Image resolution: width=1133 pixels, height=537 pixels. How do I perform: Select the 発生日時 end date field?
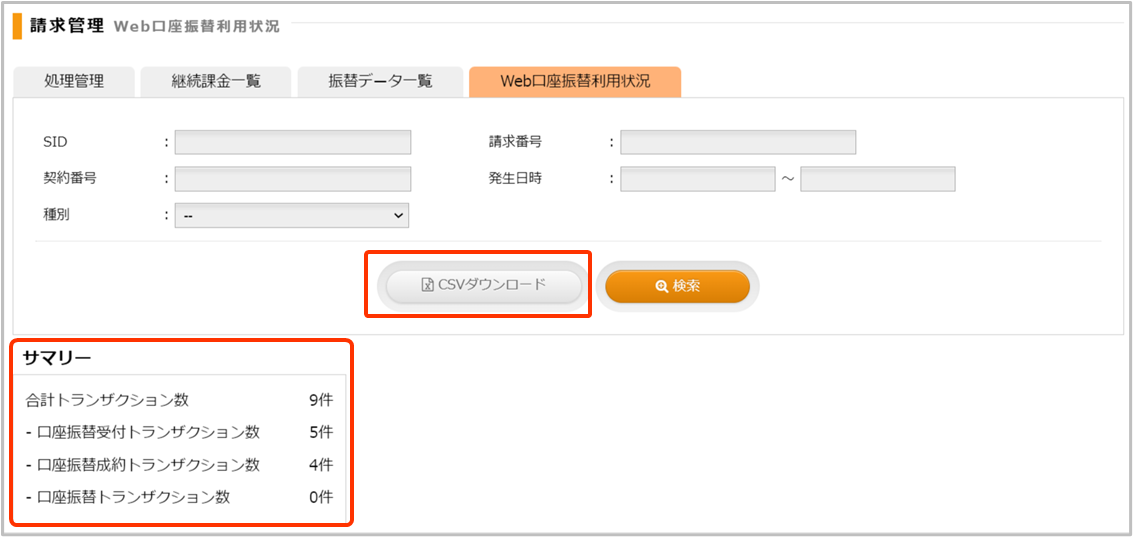tap(877, 179)
